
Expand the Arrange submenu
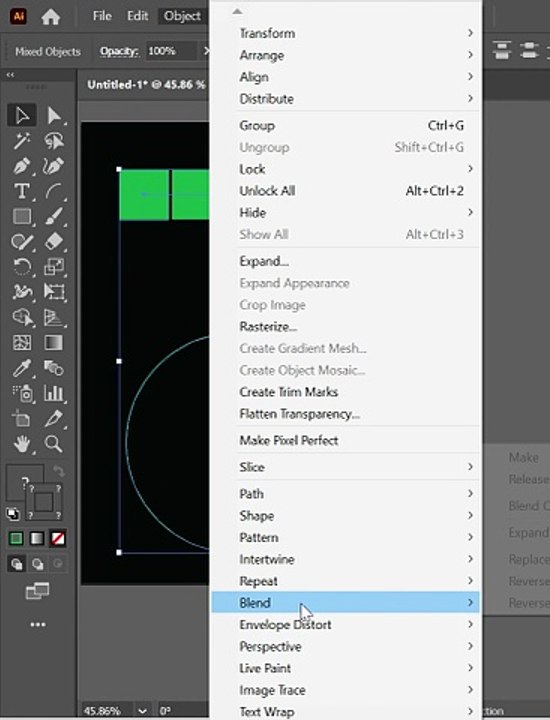tap(345, 55)
